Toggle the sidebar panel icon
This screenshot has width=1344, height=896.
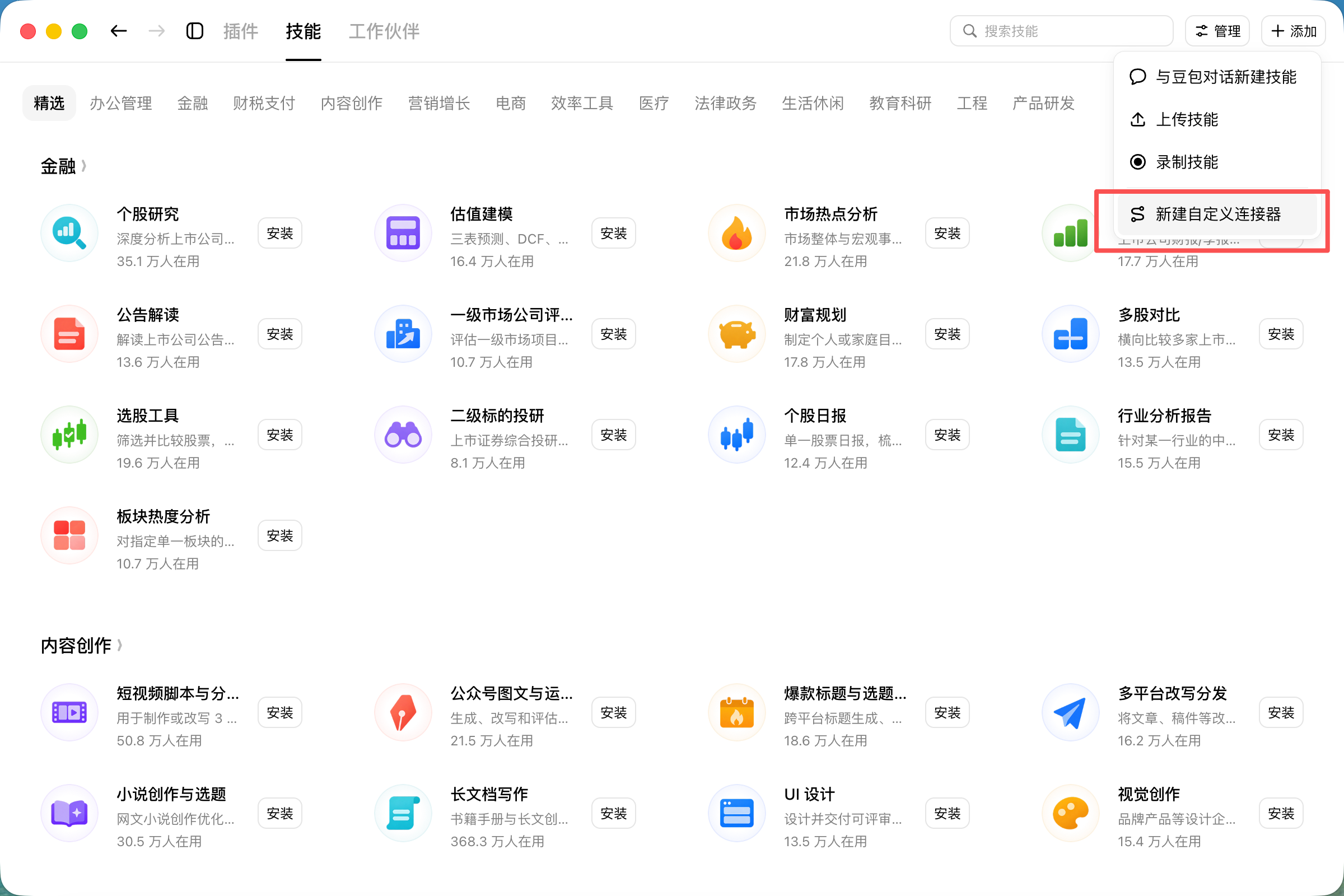pyautogui.click(x=195, y=31)
